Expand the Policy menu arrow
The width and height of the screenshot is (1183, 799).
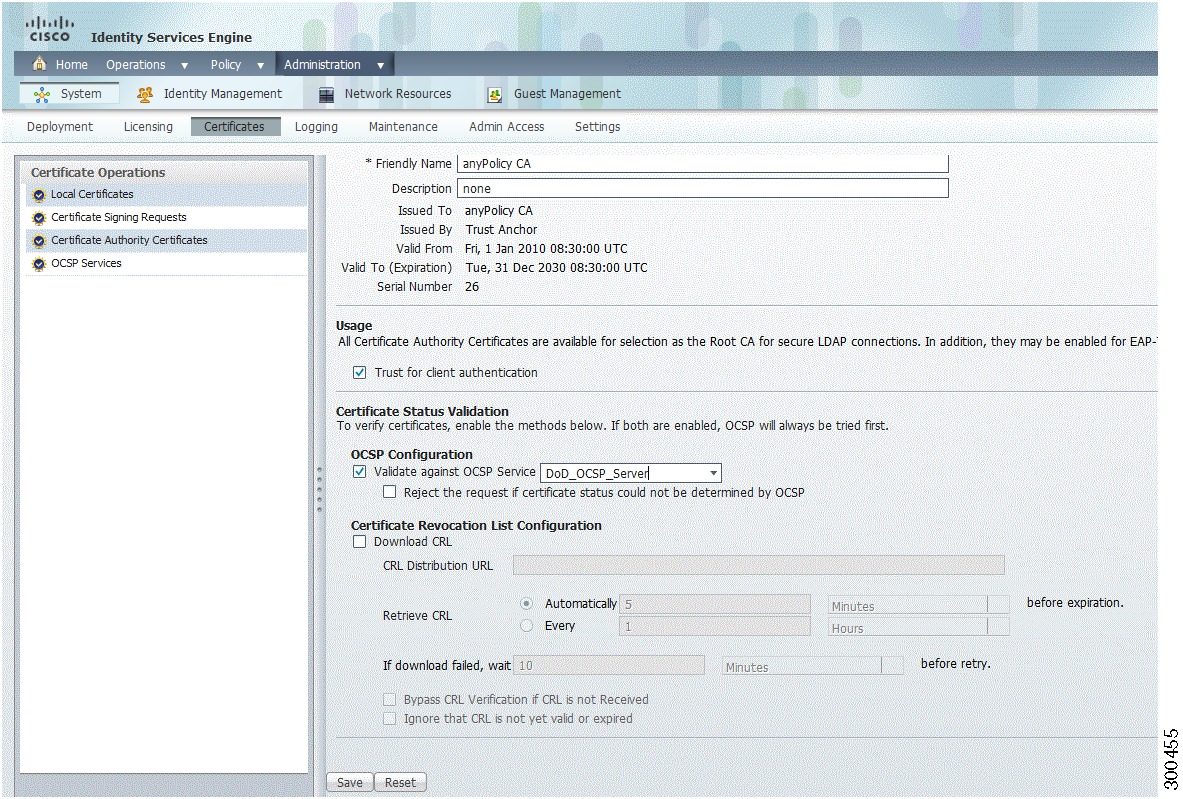click(x=260, y=66)
